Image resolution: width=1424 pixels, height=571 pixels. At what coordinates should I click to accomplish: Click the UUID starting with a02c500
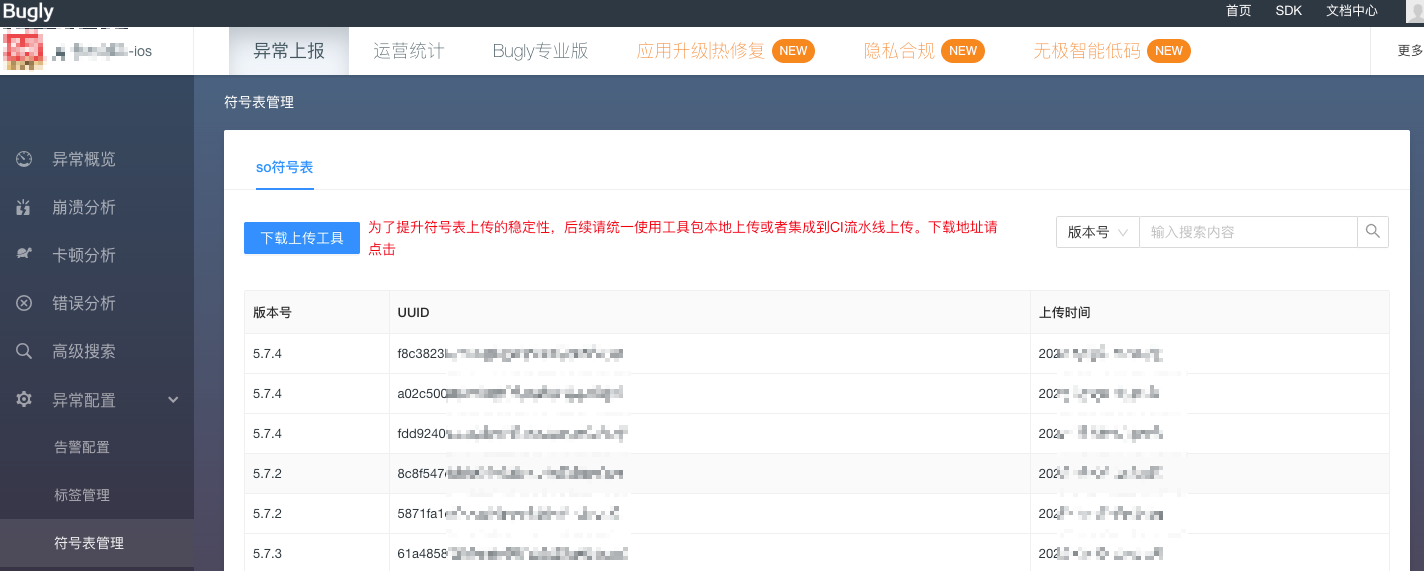(511, 393)
